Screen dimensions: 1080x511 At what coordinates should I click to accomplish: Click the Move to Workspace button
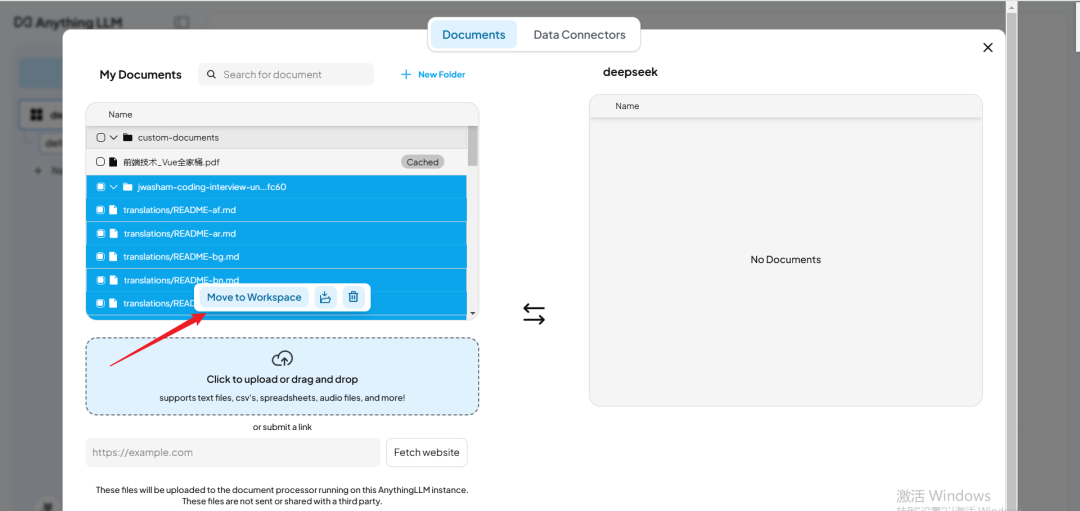coord(254,298)
